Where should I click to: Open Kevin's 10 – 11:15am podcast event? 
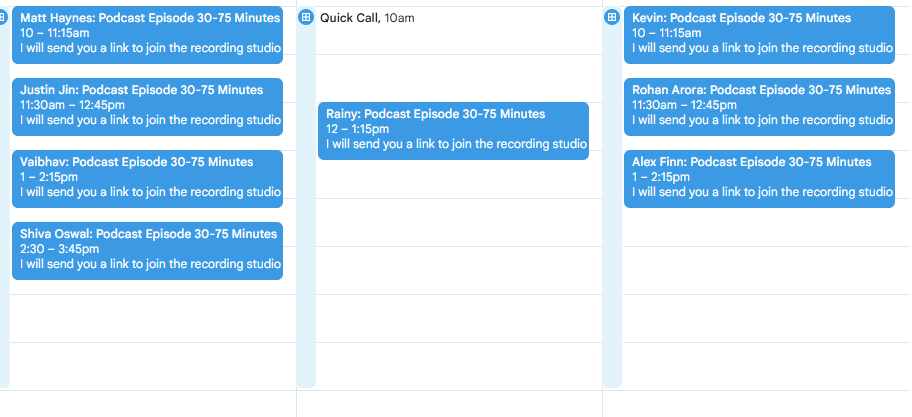(759, 35)
